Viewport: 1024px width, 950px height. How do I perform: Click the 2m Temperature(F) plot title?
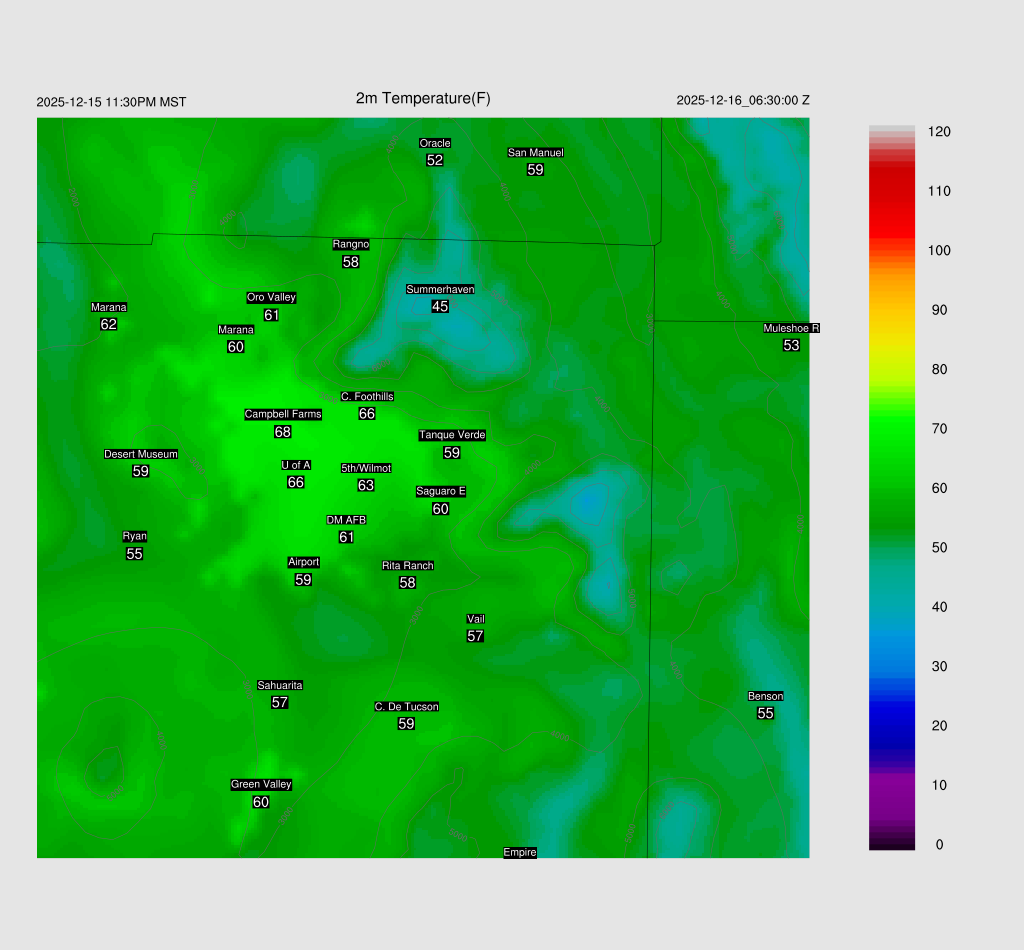423,98
